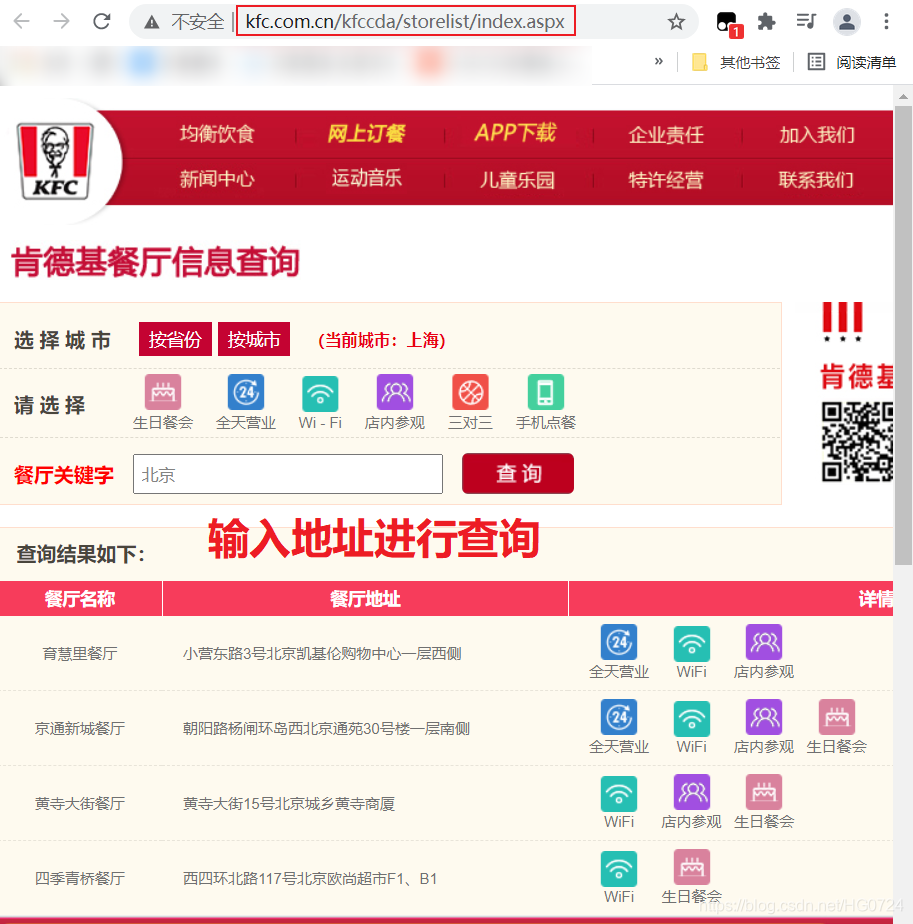Open APP下载 menu item

[x=515, y=133]
